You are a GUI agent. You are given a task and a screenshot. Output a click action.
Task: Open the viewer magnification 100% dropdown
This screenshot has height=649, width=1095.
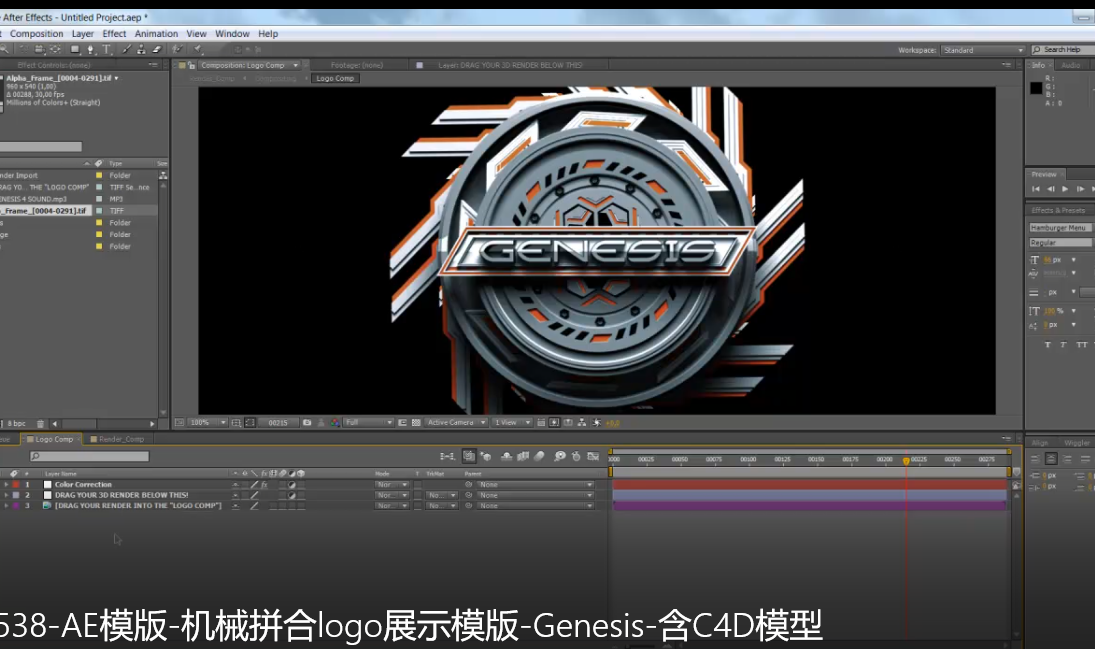click(x=207, y=423)
